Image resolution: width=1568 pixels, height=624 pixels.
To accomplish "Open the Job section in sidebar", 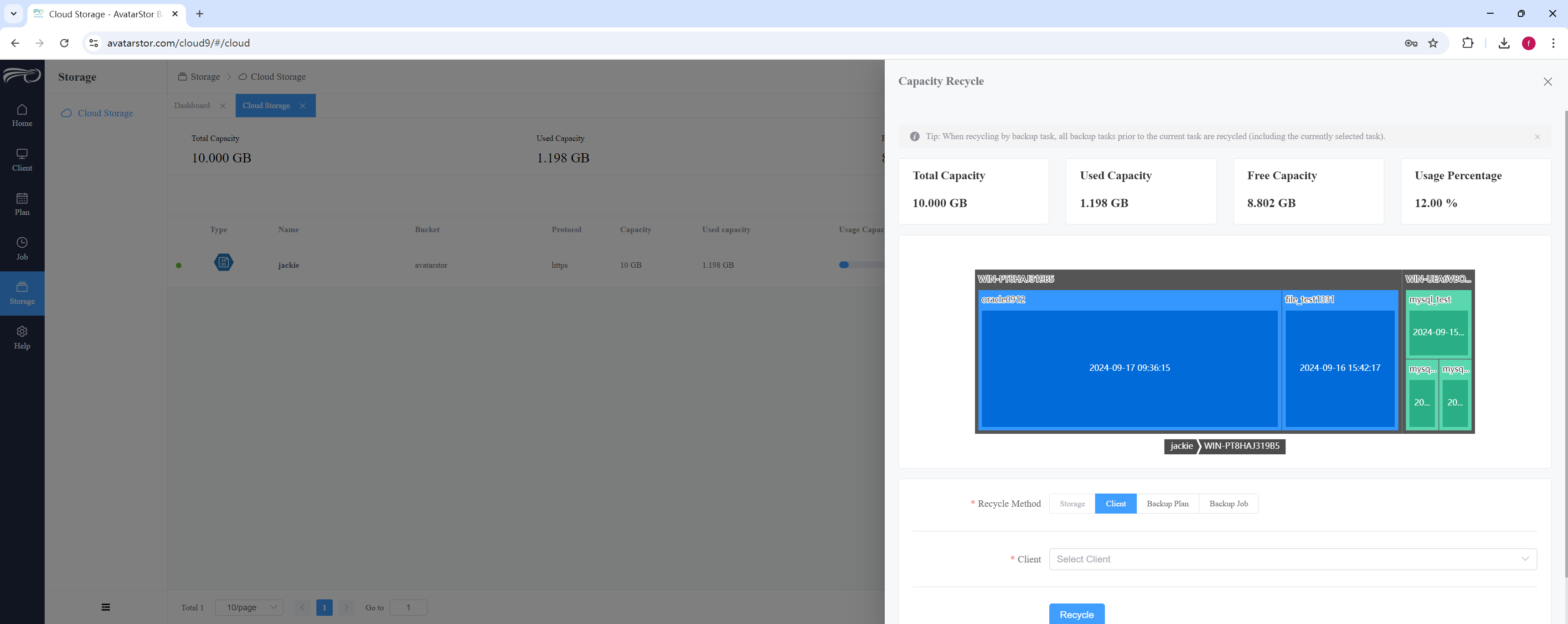I will point(22,249).
